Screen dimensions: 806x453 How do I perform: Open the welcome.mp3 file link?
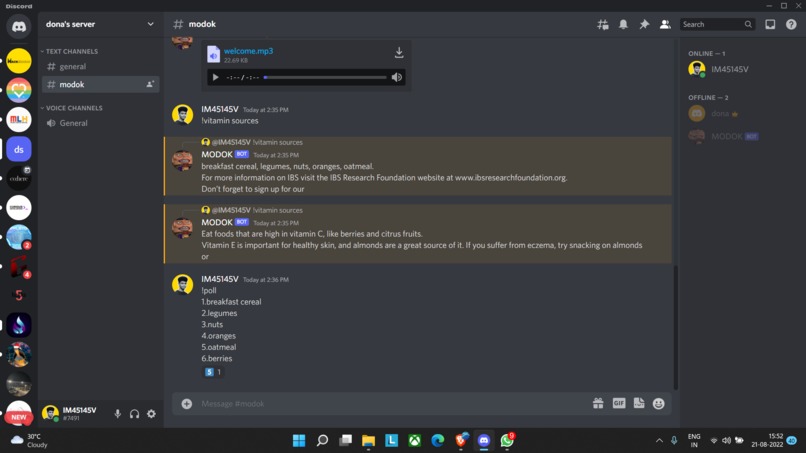point(248,51)
